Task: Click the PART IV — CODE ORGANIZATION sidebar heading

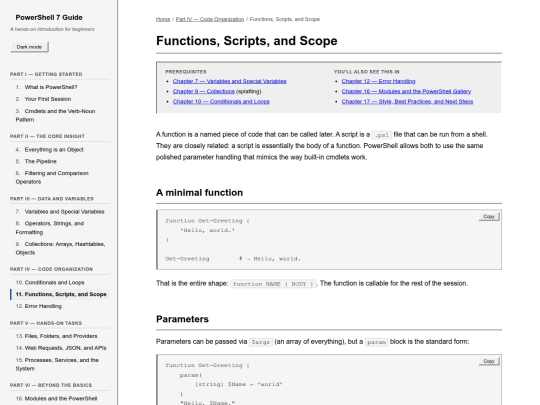Action: [51, 269]
